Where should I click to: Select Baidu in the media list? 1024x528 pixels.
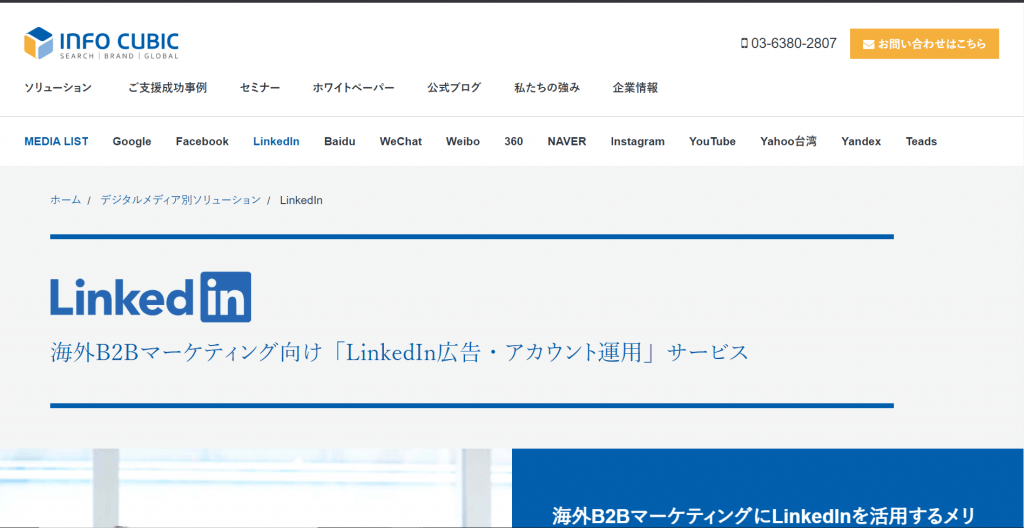coord(340,141)
